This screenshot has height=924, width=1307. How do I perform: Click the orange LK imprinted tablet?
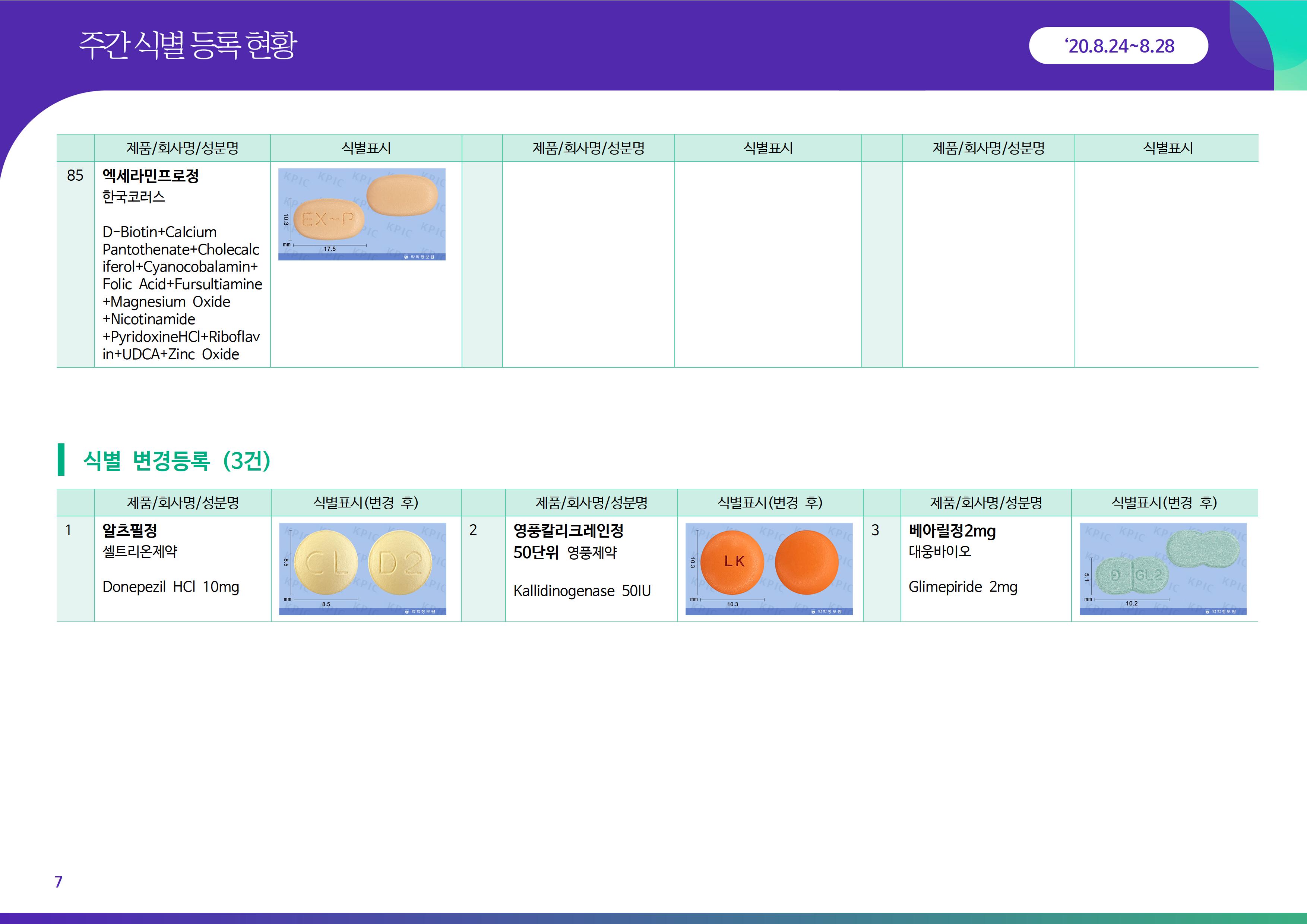coord(732,562)
